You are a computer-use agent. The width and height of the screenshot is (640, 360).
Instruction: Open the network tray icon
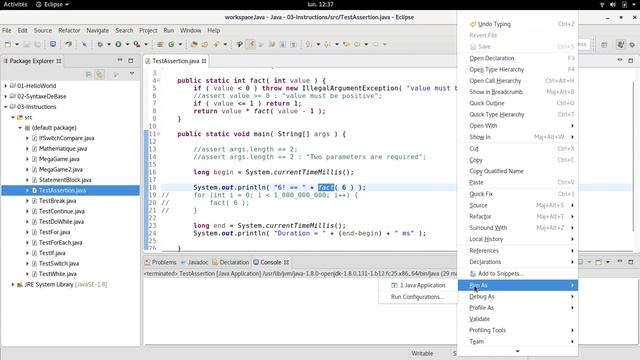click(x=602, y=4)
